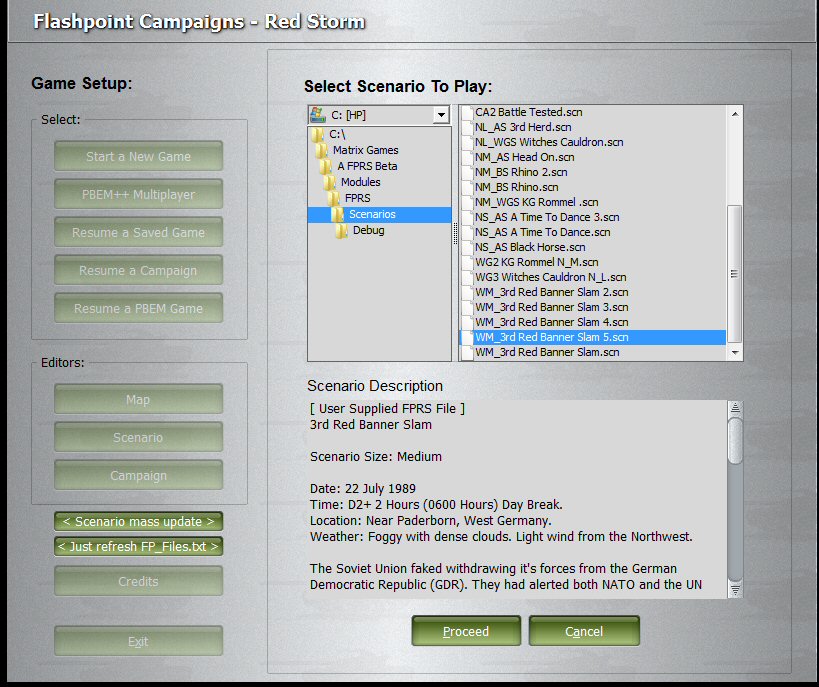Screen dimensions: 819x687
Task: Choose Resume a Saved Game
Action: (138, 232)
